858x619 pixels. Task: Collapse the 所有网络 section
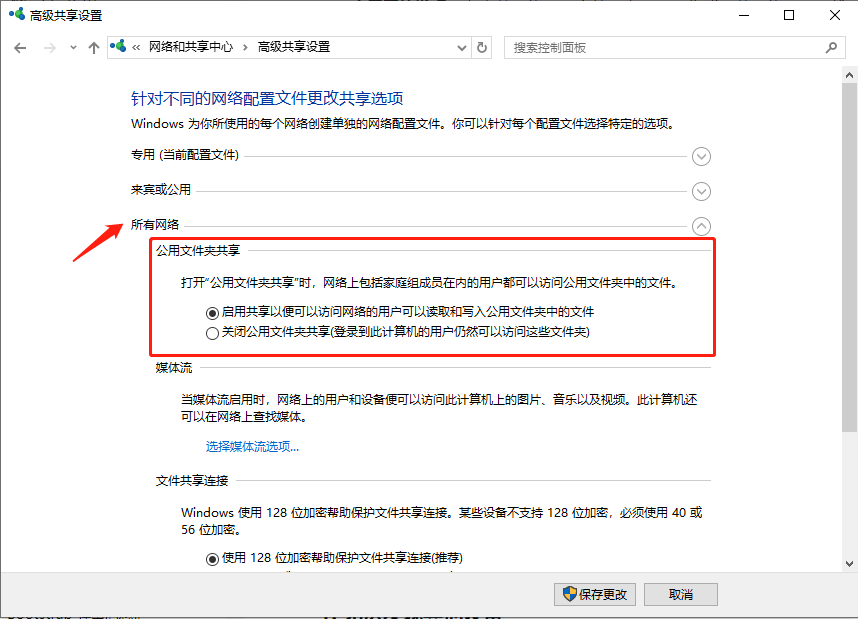701,226
